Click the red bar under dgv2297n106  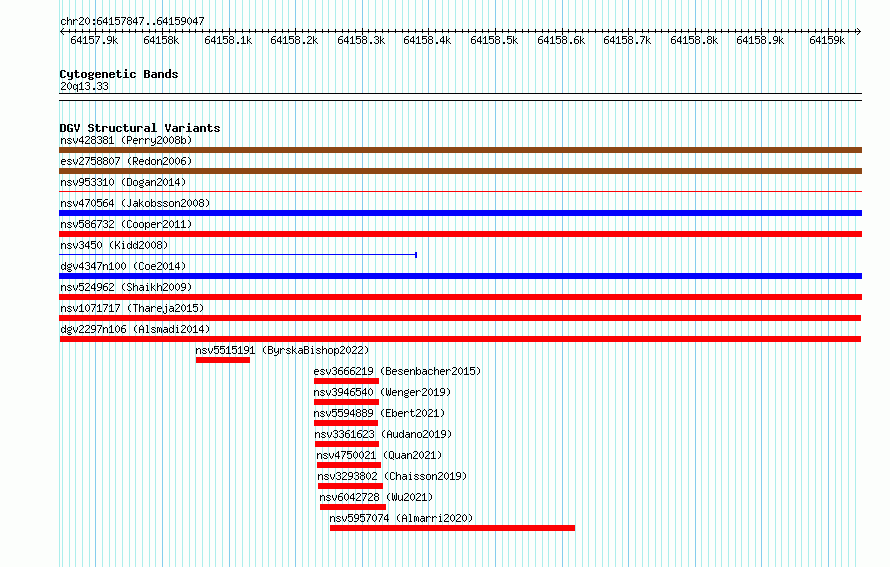[460, 339]
